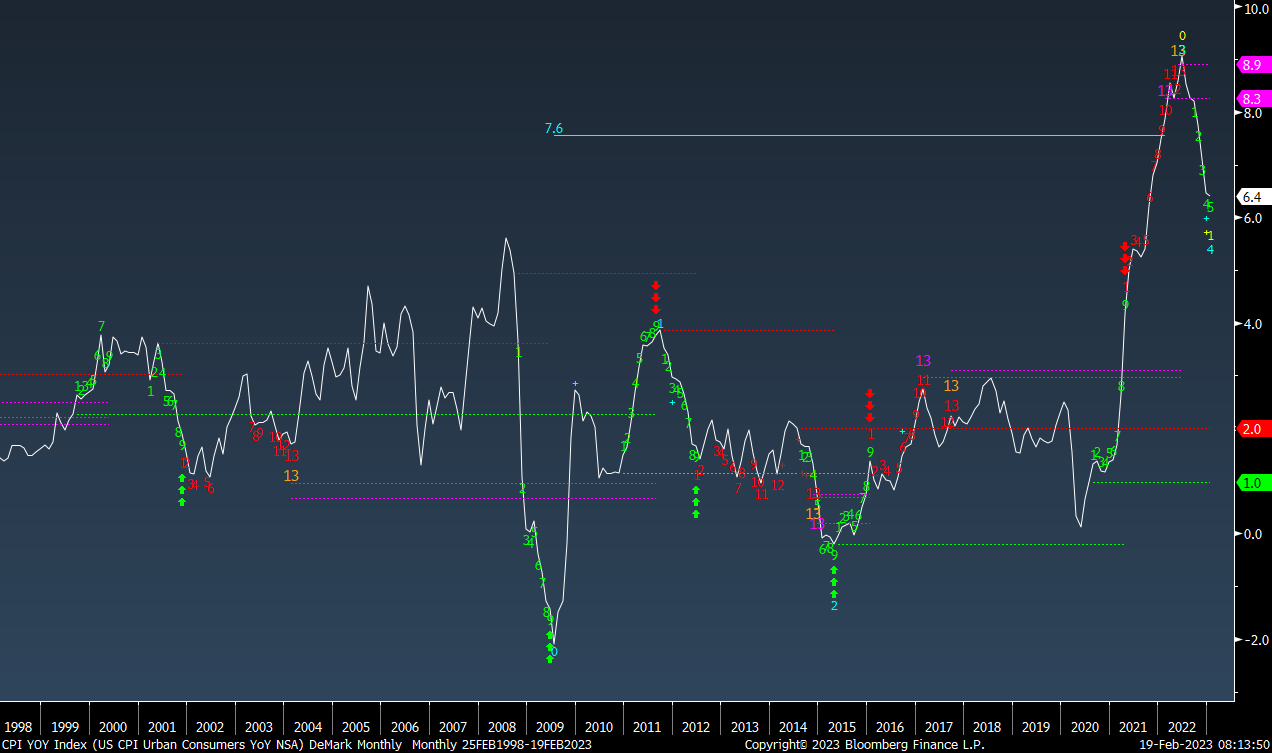Click the orange 13 near the 2004 low
The height and width of the screenshot is (753, 1272).
[291, 476]
